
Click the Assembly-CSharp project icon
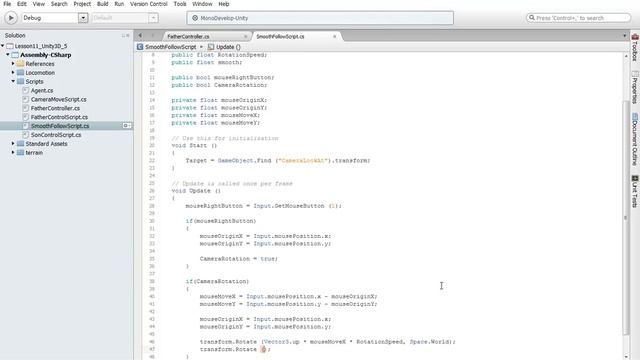coord(15,55)
